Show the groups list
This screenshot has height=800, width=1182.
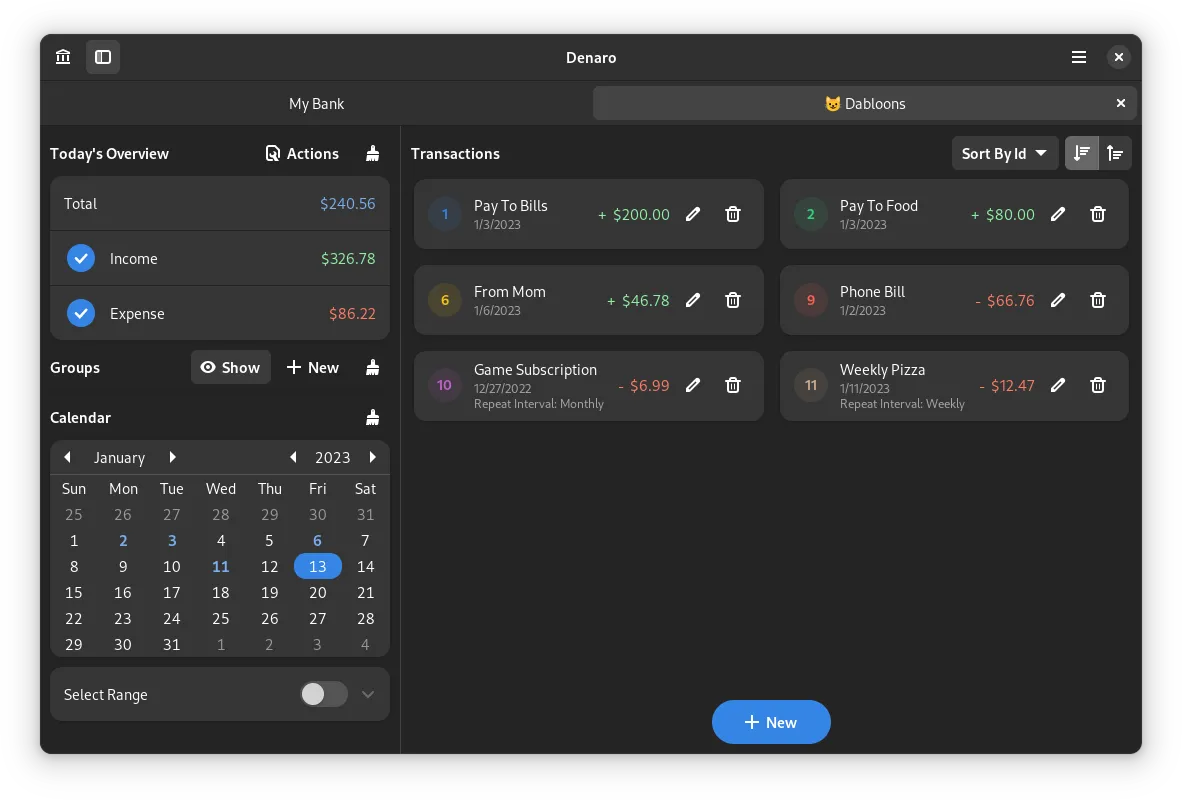230,367
